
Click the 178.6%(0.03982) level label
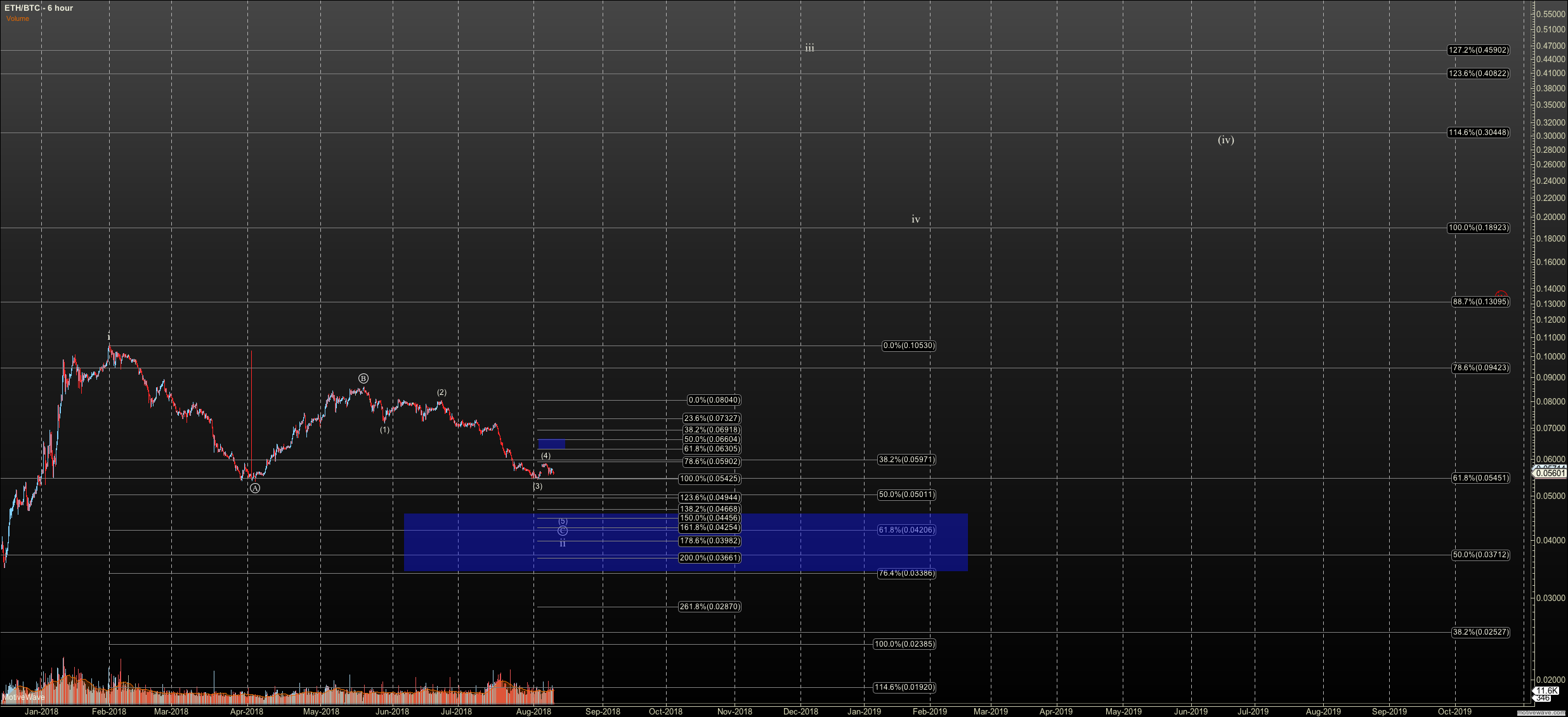(x=710, y=541)
